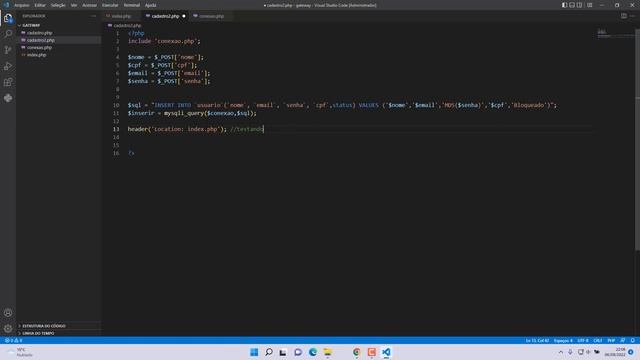
Task: Open taskbar Search
Action: [269, 352]
